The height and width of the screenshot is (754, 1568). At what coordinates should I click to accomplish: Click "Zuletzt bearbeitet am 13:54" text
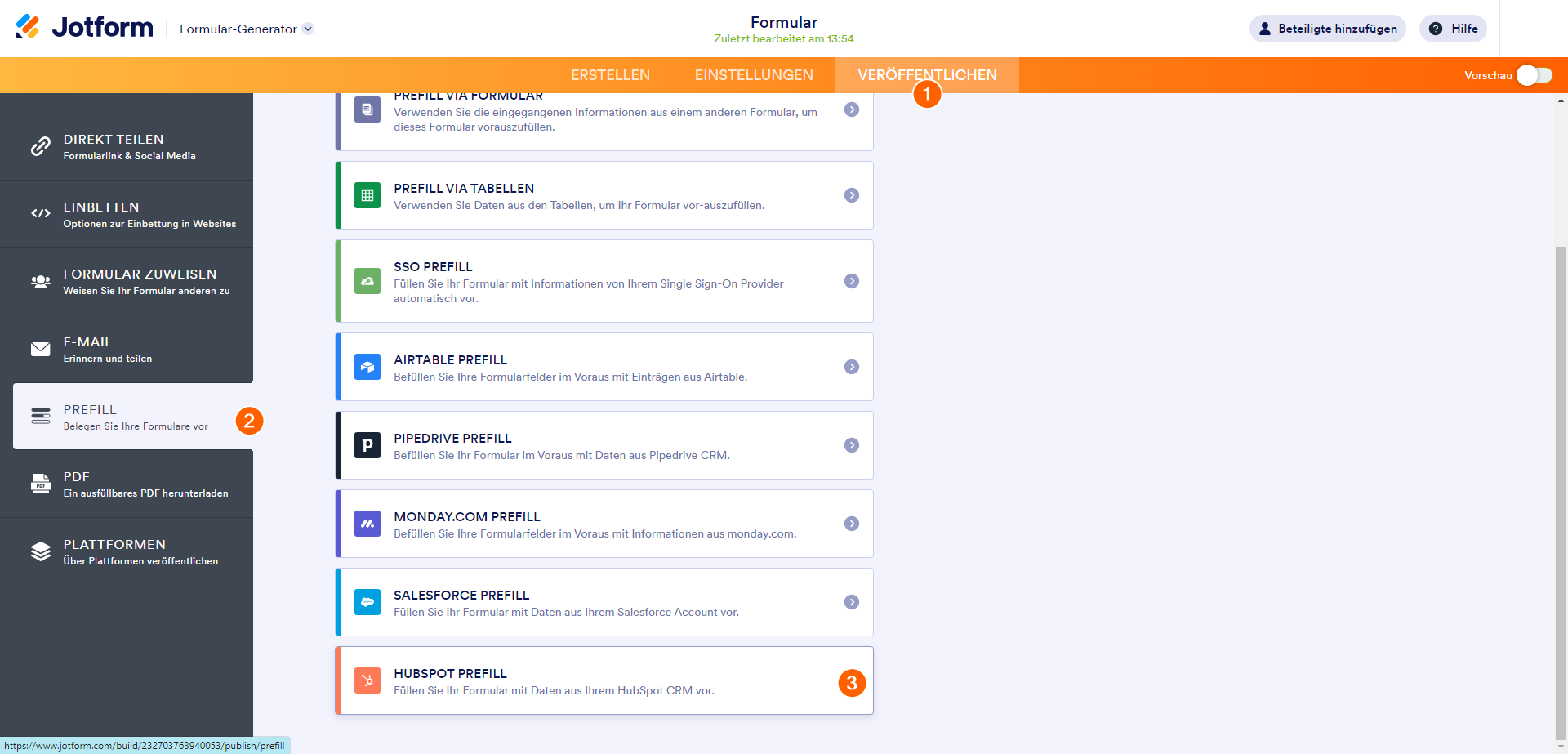coord(784,39)
